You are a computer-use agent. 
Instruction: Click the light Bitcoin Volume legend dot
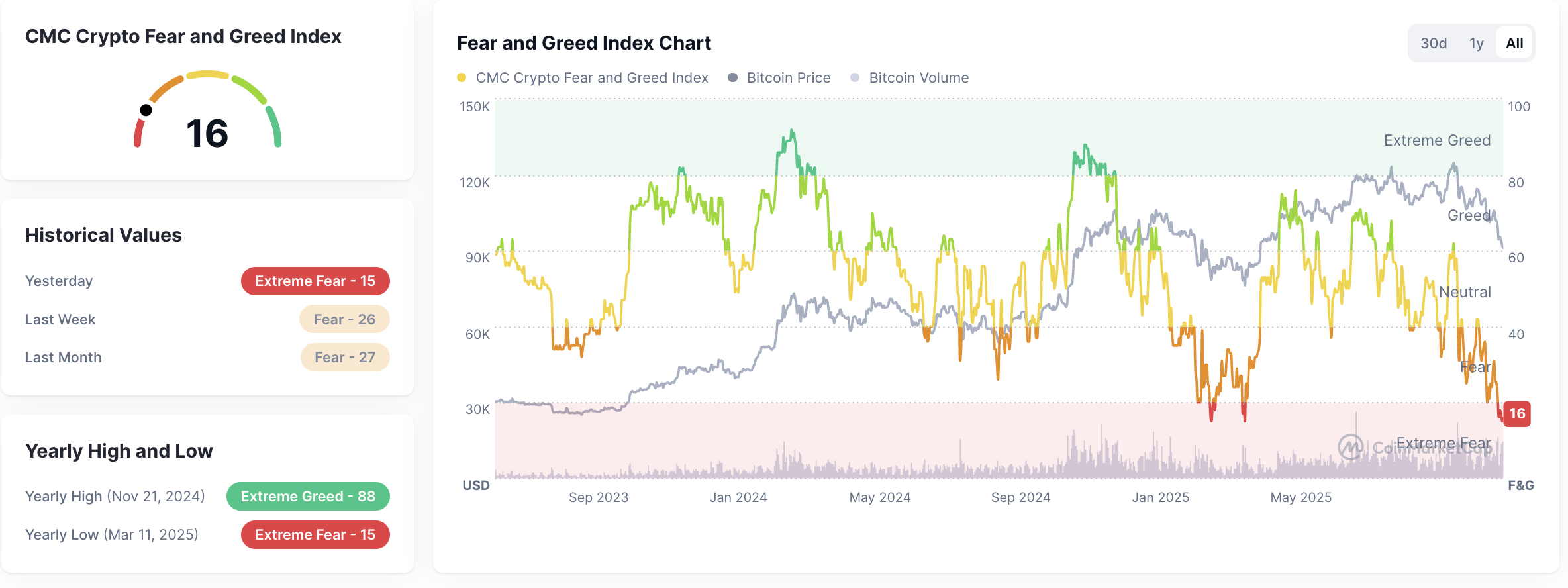(x=855, y=77)
